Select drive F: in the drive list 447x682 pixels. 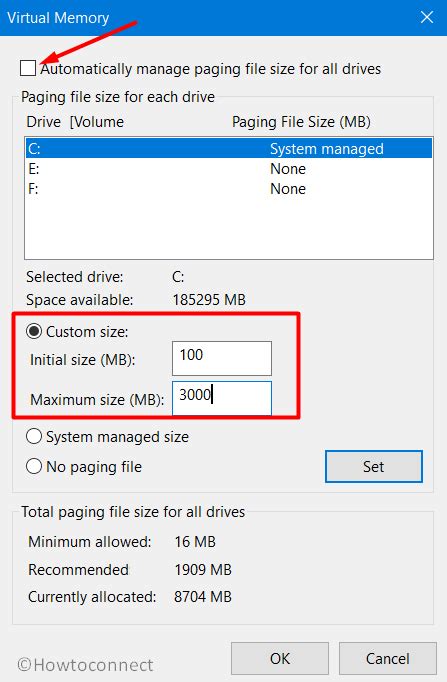[229, 188]
